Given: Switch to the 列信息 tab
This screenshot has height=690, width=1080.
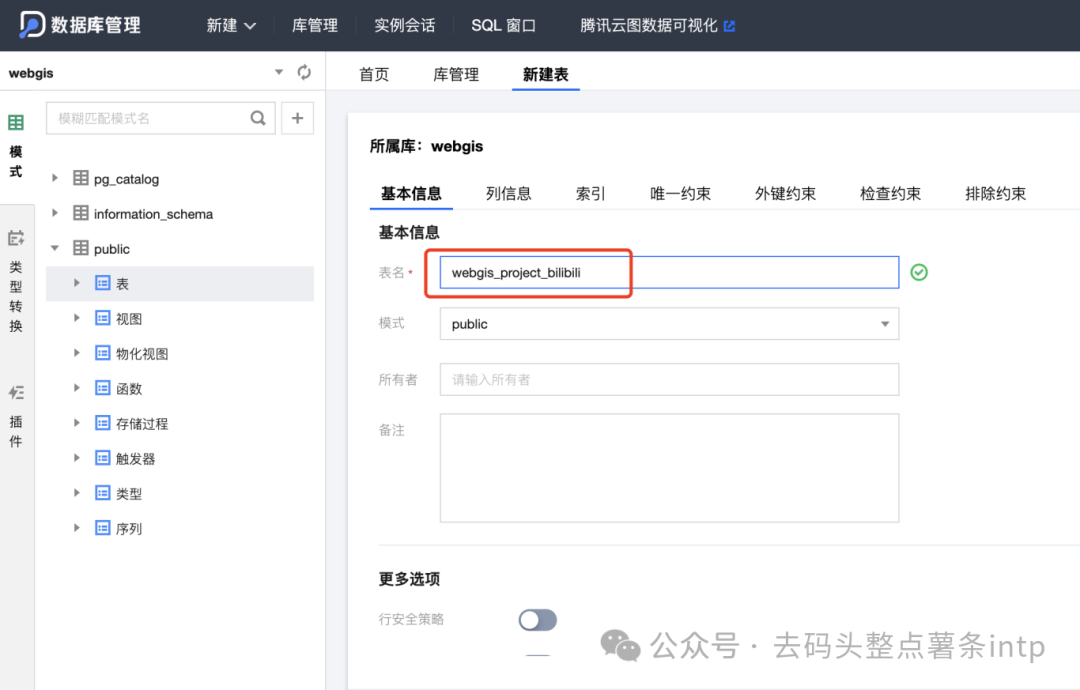Looking at the screenshot, I should [x=508, y=193].
